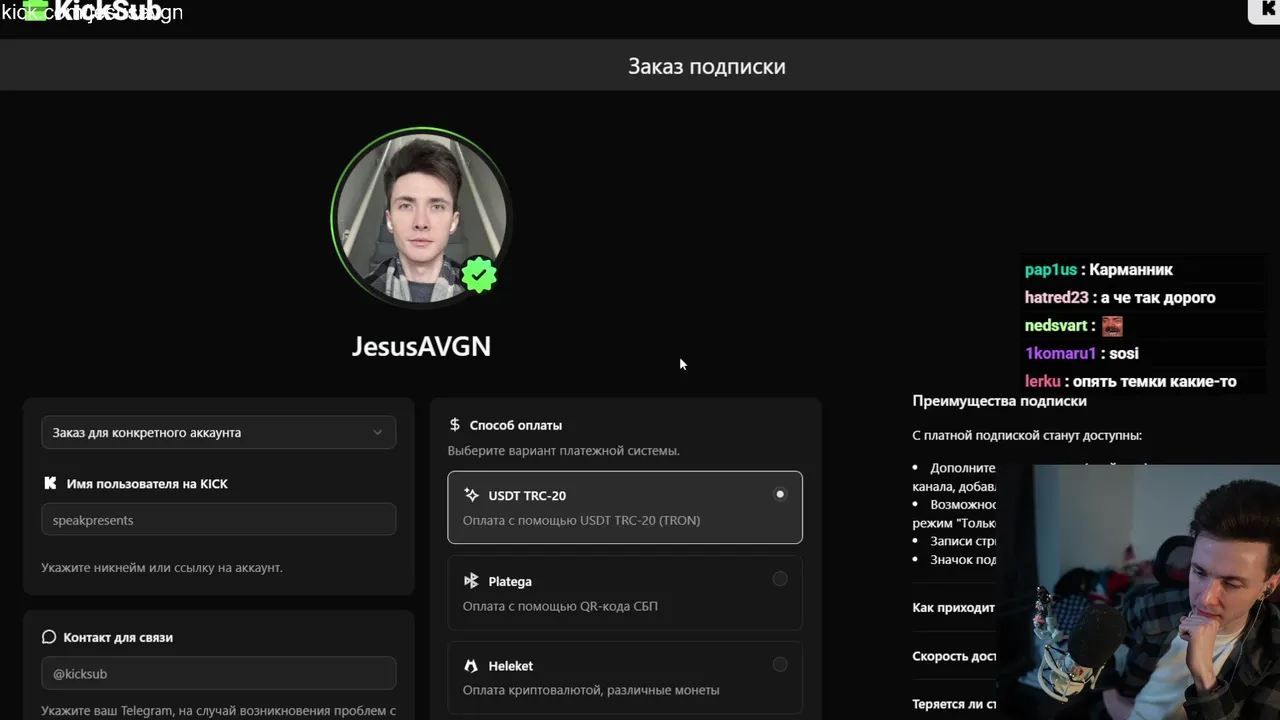Click the emote in nedsvart's chat message
The width and height of the screenshot is (1280, 720).
(x=1112, y=326)
